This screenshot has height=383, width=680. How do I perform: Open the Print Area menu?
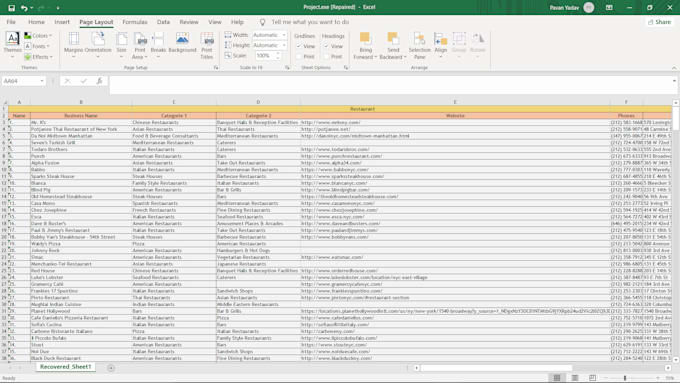coord(140,45)
